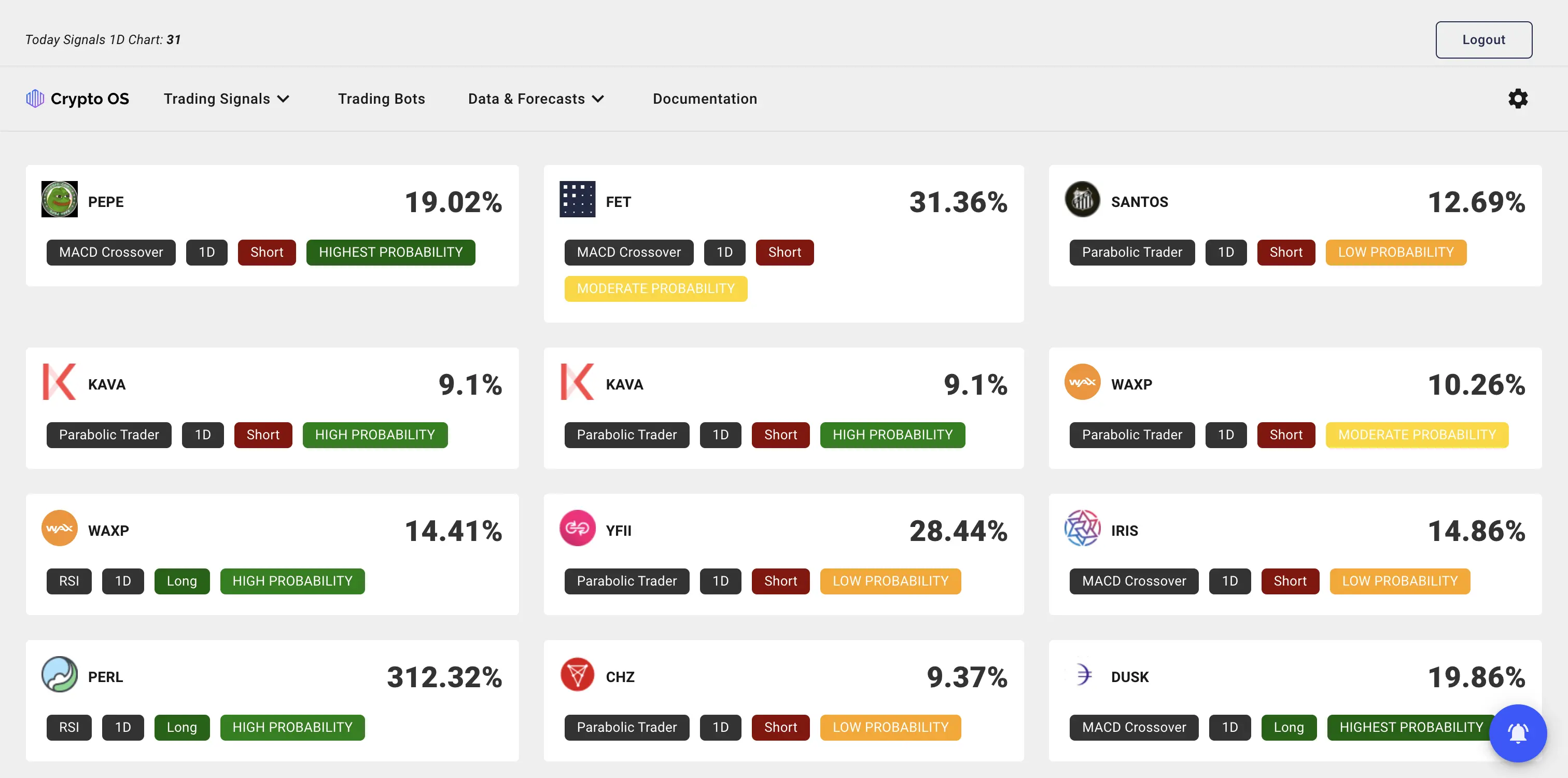Click the Short tag on PEPE card

[x=267, y=252]
